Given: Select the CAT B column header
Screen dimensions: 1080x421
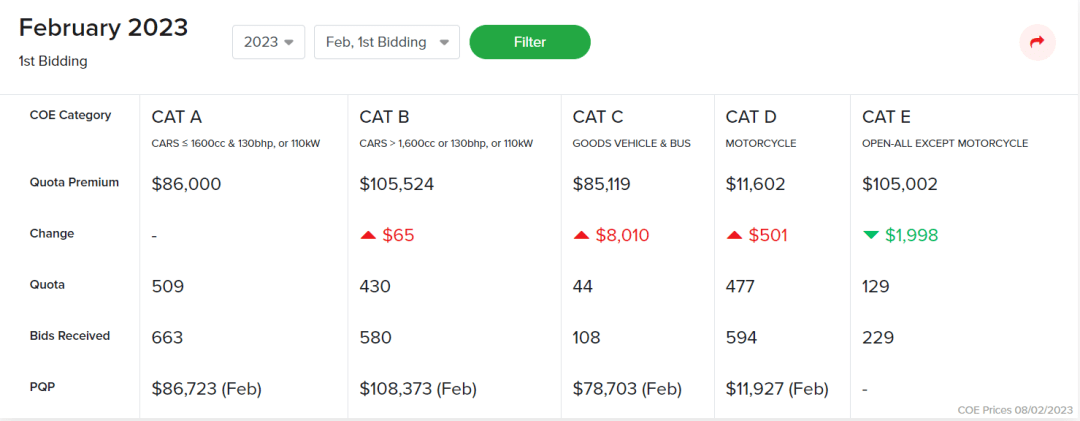Looking at the screenshot, I should click(384, 117).
